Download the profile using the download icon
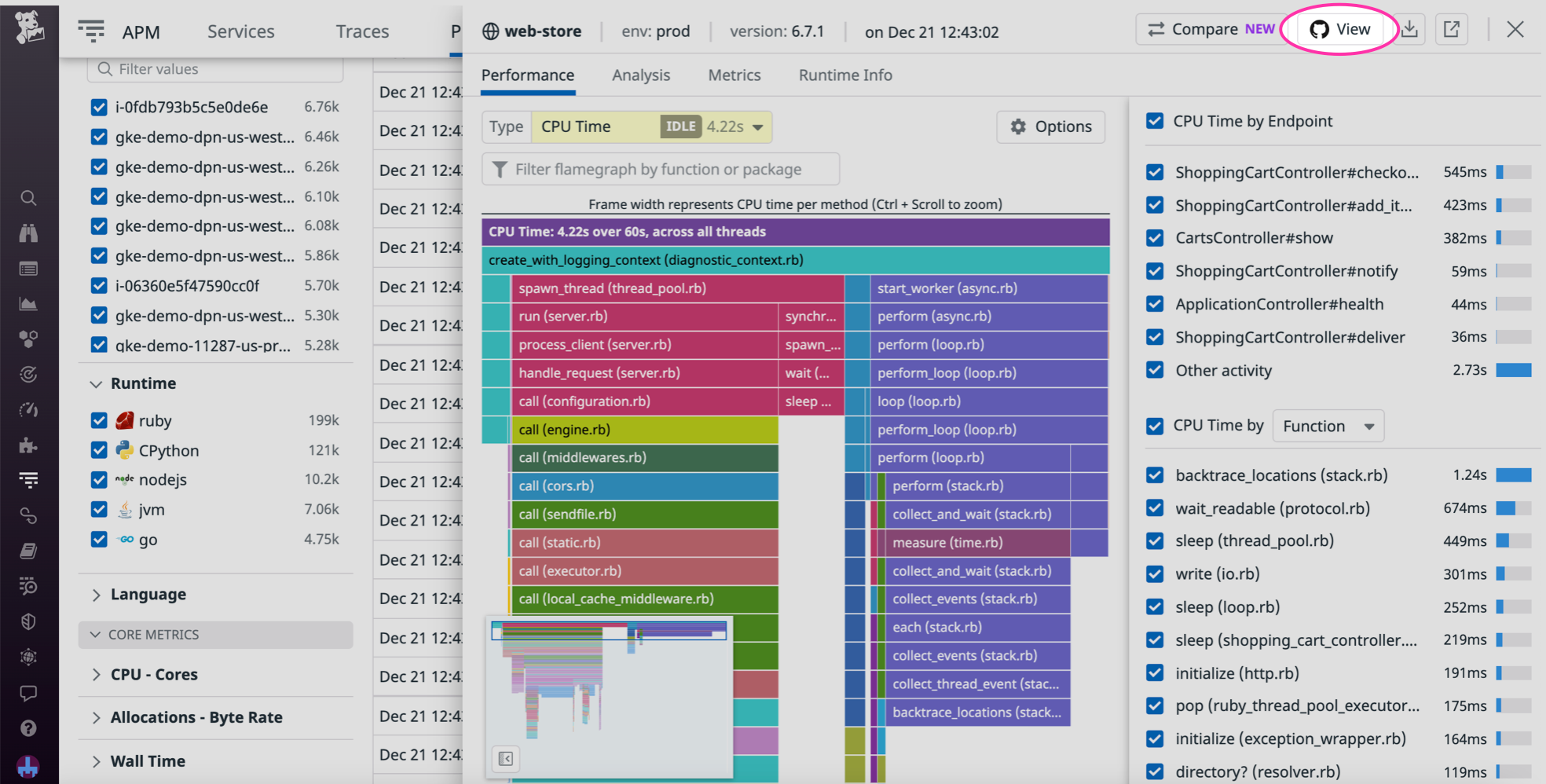Screen dimensions: 1546x784 pos(1409,29)
